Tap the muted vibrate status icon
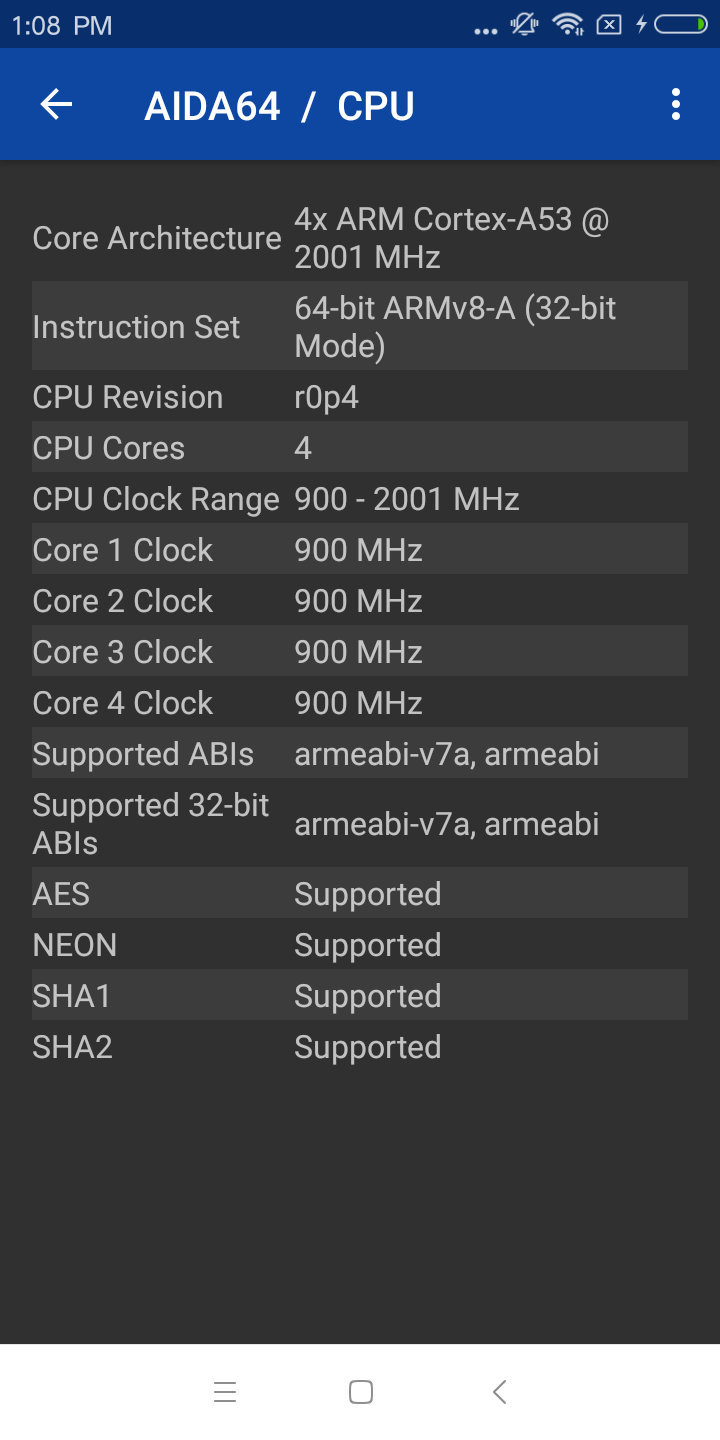 point(524,24)
